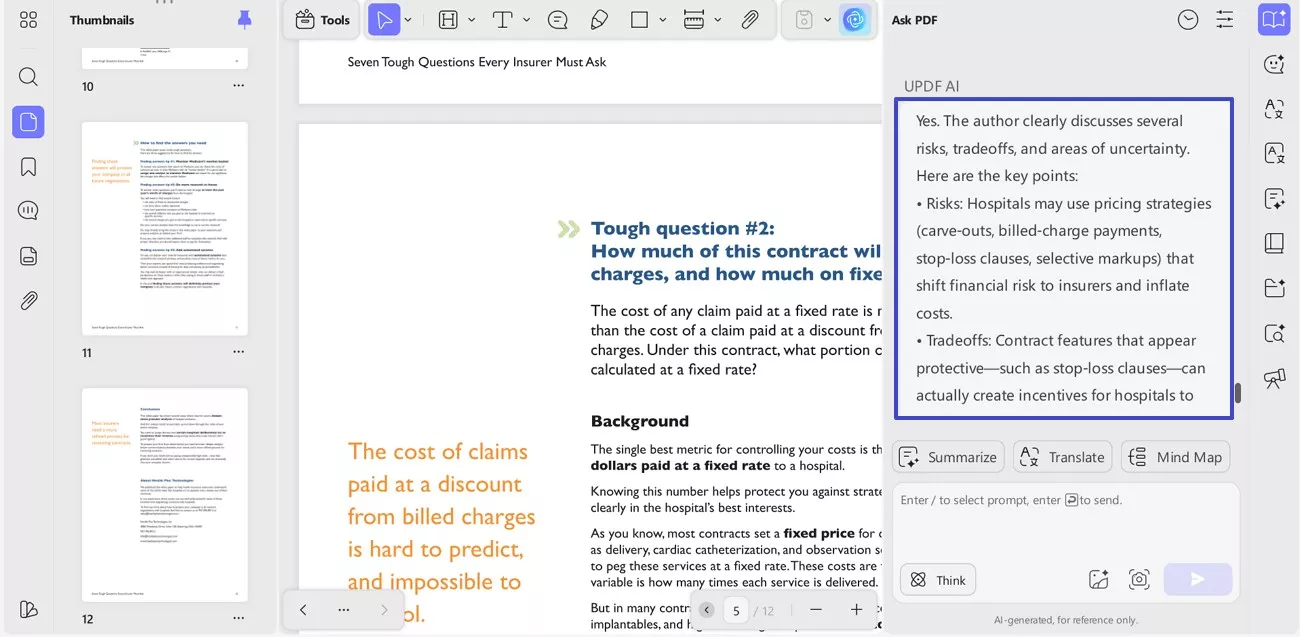
Task: Pin the Thumbnails panel
Action: pos(244,19)
